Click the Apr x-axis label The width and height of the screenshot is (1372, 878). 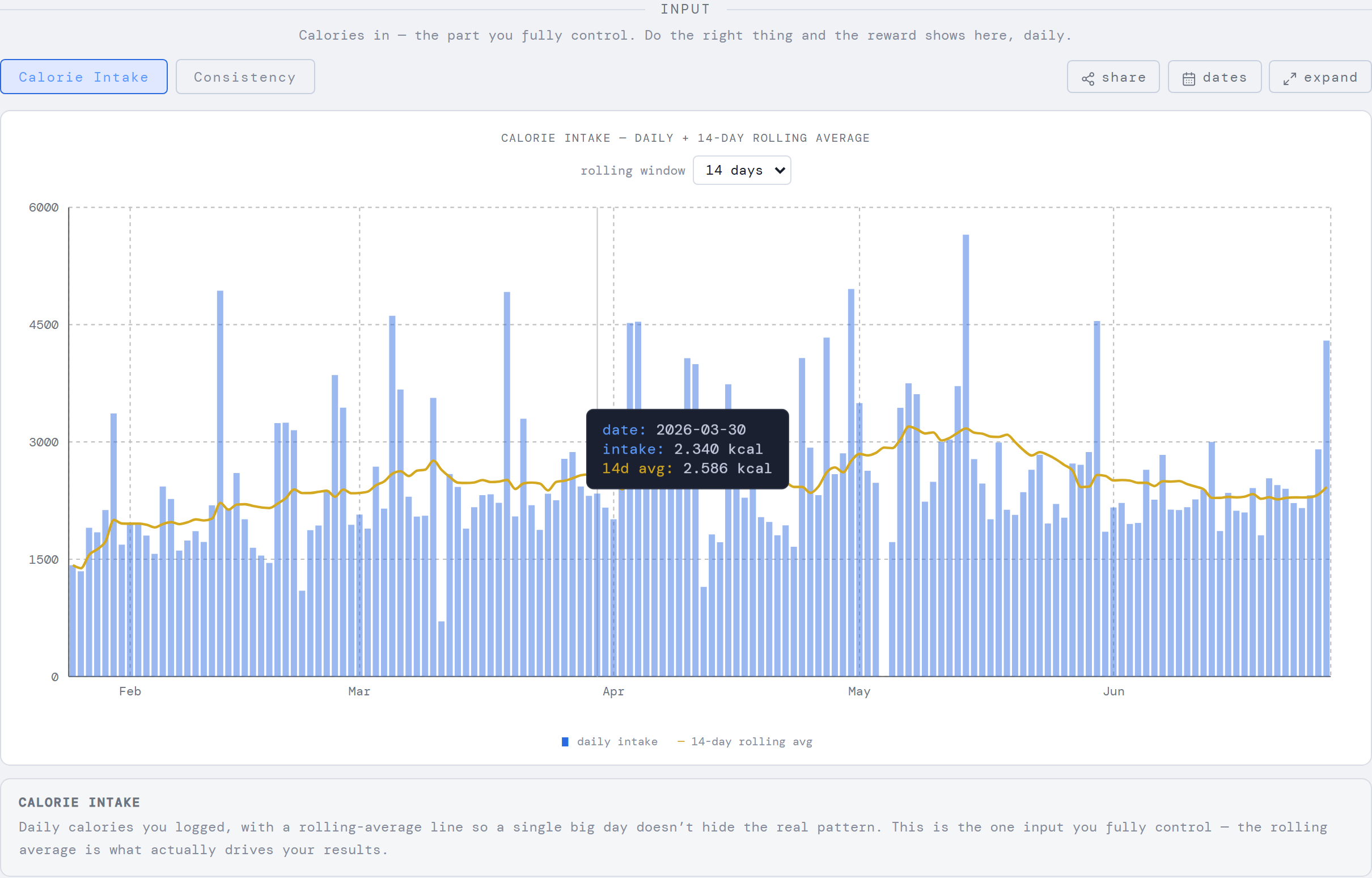pyautogui.click(x=613, y=691)
